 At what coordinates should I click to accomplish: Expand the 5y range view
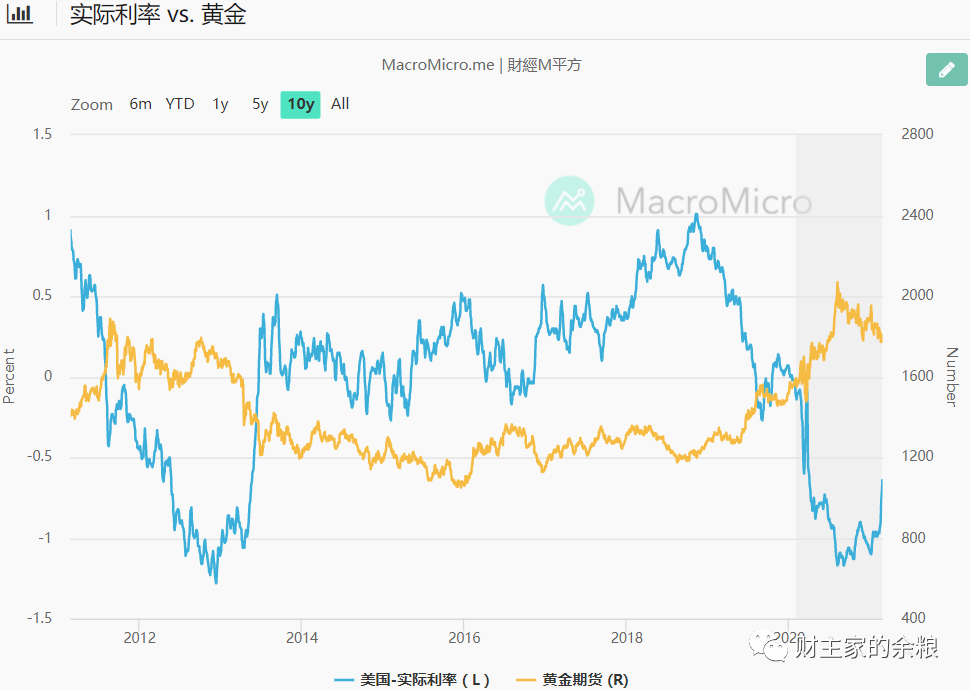pyautogui.click(x=260, y=103)
